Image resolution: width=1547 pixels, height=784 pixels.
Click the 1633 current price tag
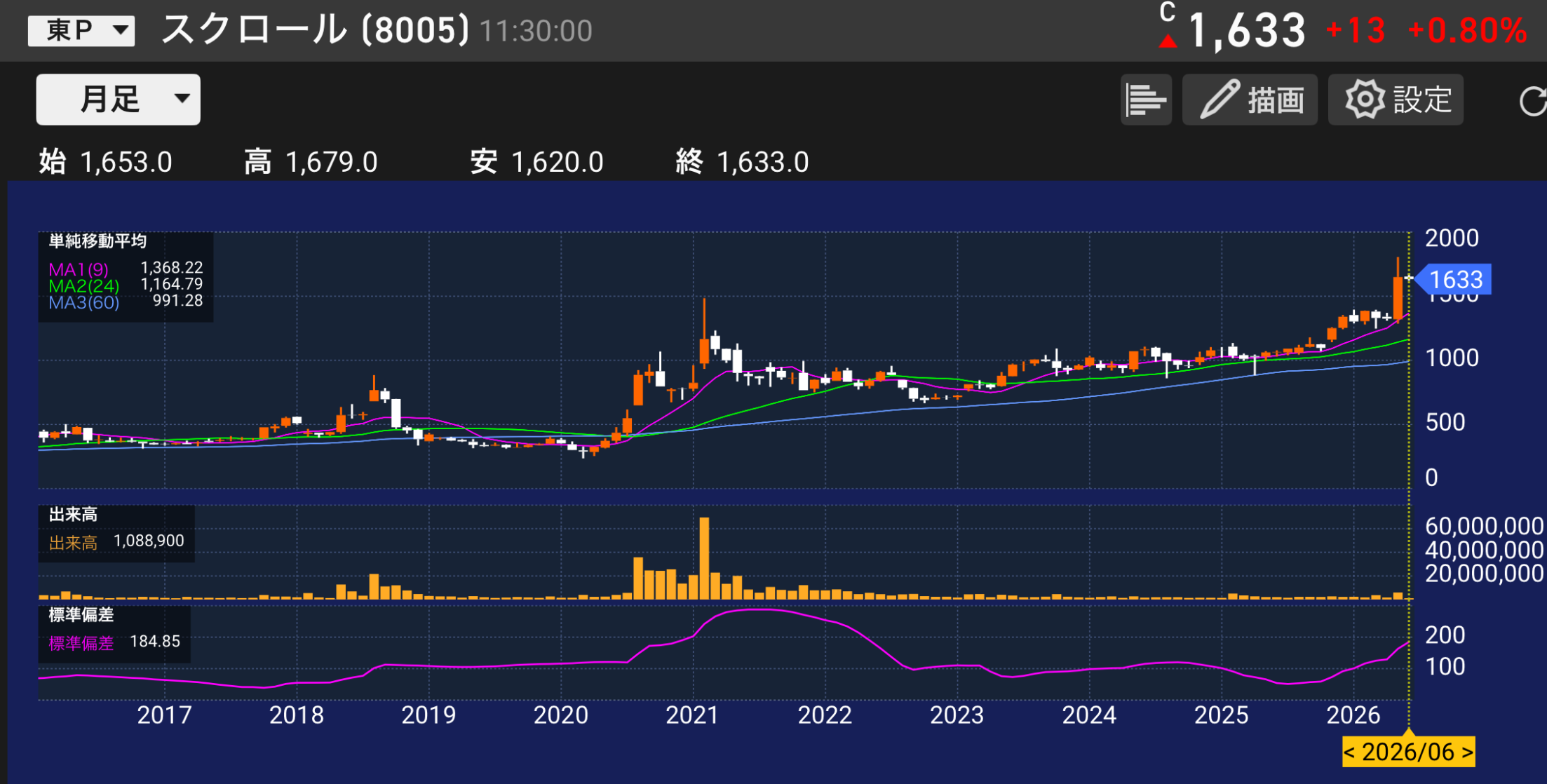pos(1454,280)
